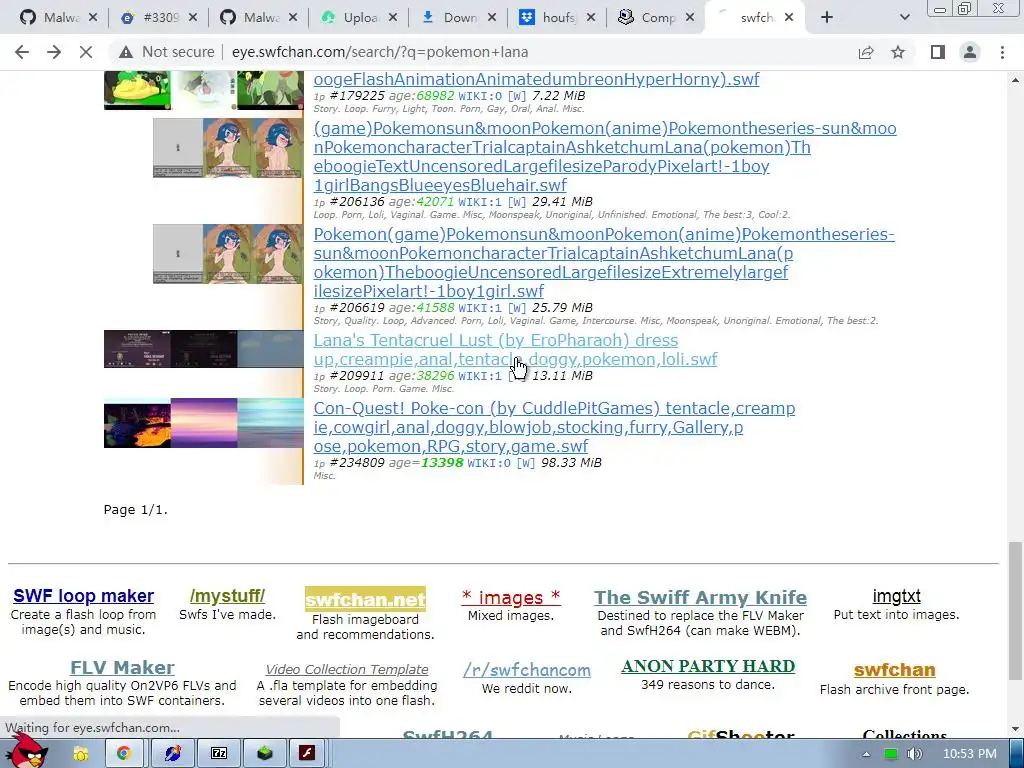Click the page scrollbar up arrow
Screen dimensions: 1024x768
1015,80
